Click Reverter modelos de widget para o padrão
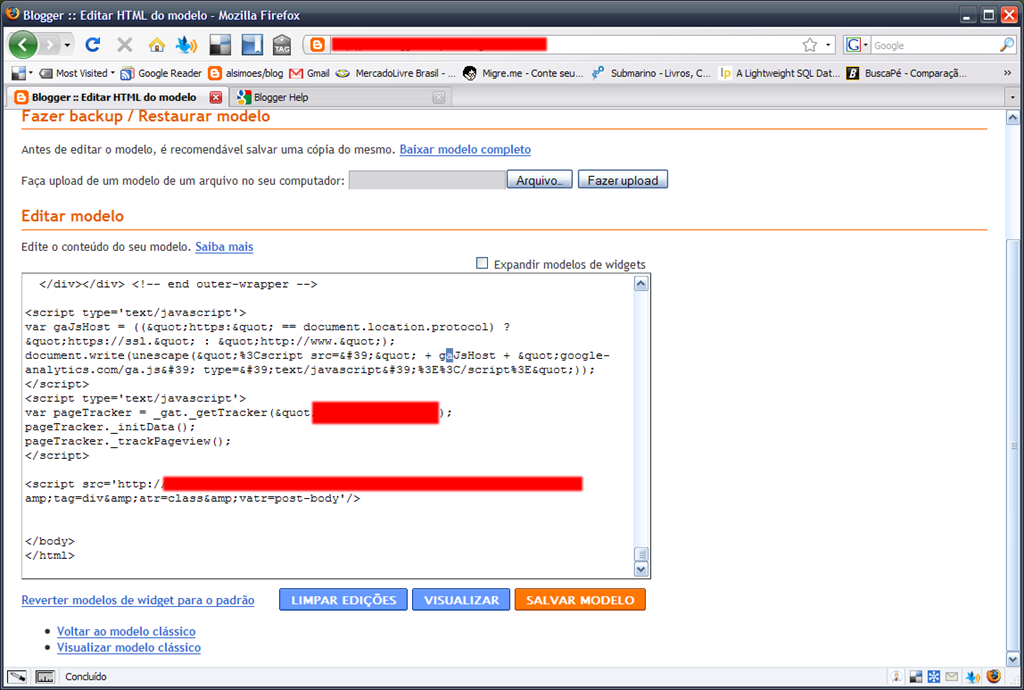The image size is (1024, 690). point(138,601)
